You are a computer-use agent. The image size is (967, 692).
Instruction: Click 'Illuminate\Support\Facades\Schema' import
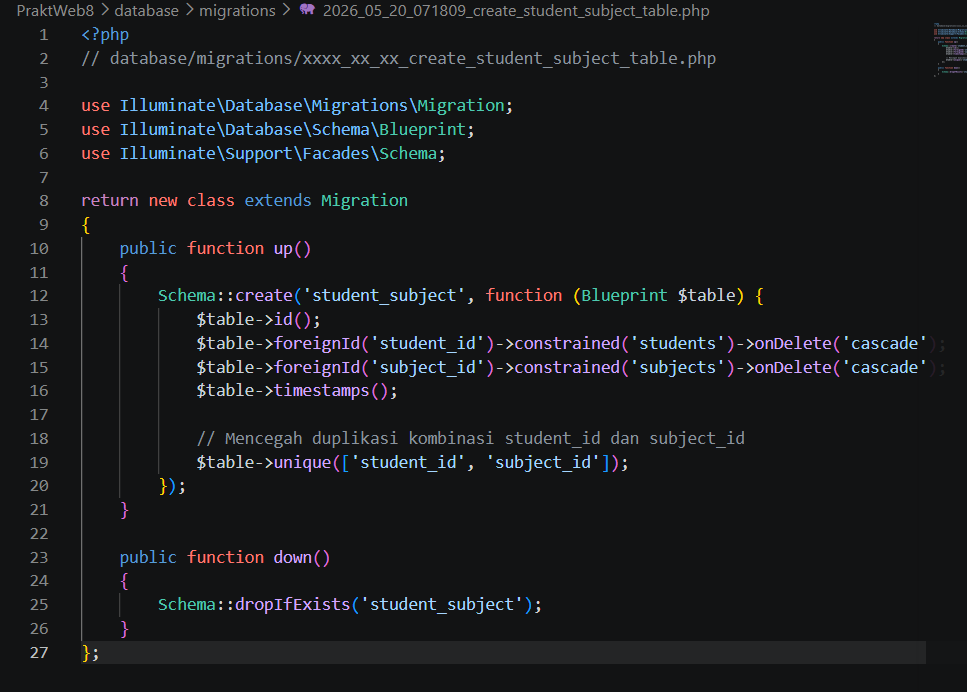278,154
